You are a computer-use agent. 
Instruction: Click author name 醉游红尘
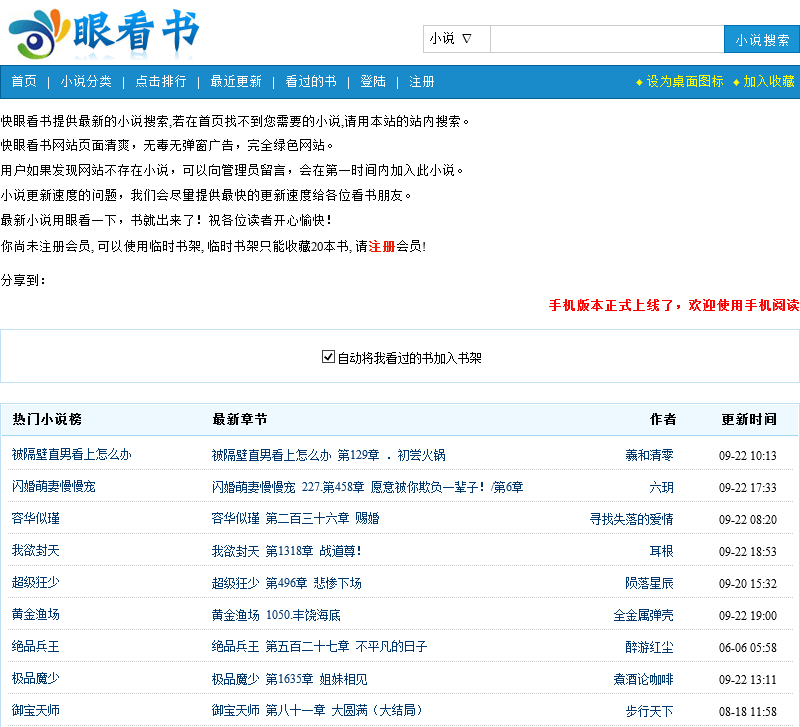click(649, 647)
